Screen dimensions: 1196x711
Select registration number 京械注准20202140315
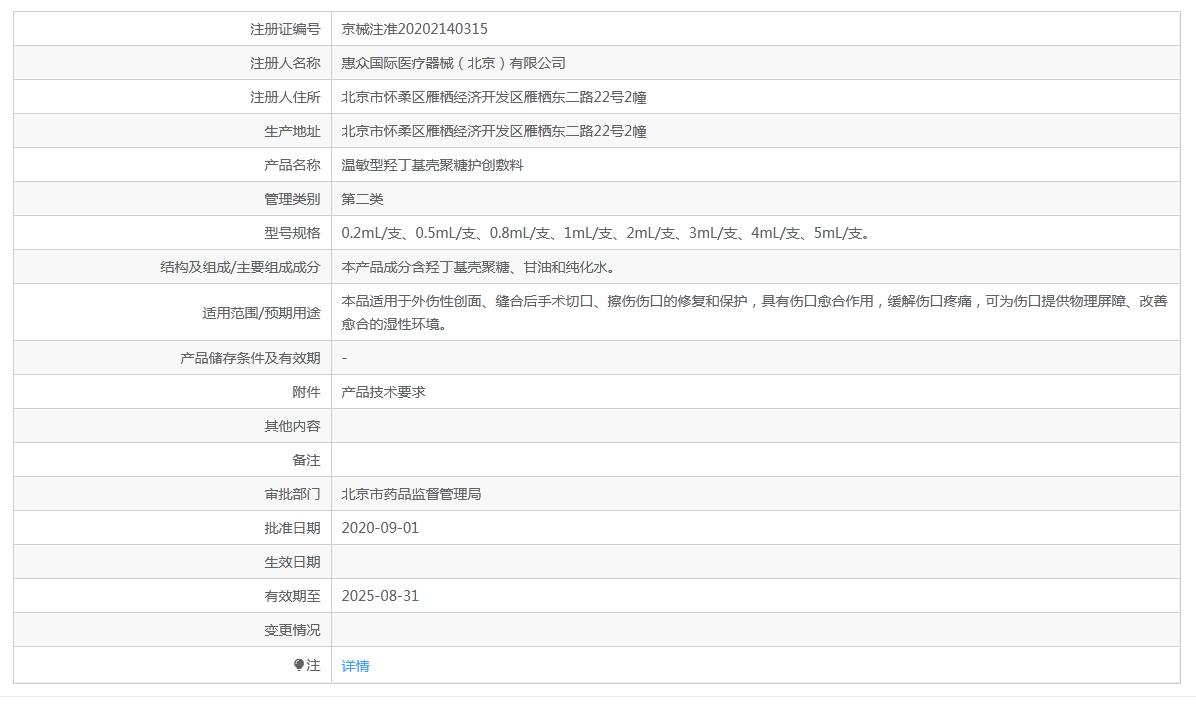pyautogui.click(x=414, y=29)
